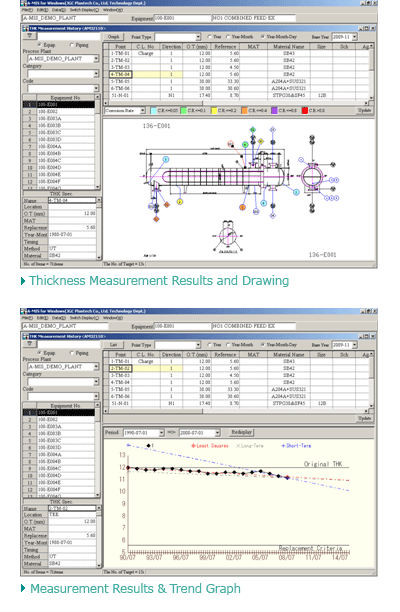This screenshot has height=612, width=400.
Task: Open the Data menu in the trend graph window
Action: 59,318
